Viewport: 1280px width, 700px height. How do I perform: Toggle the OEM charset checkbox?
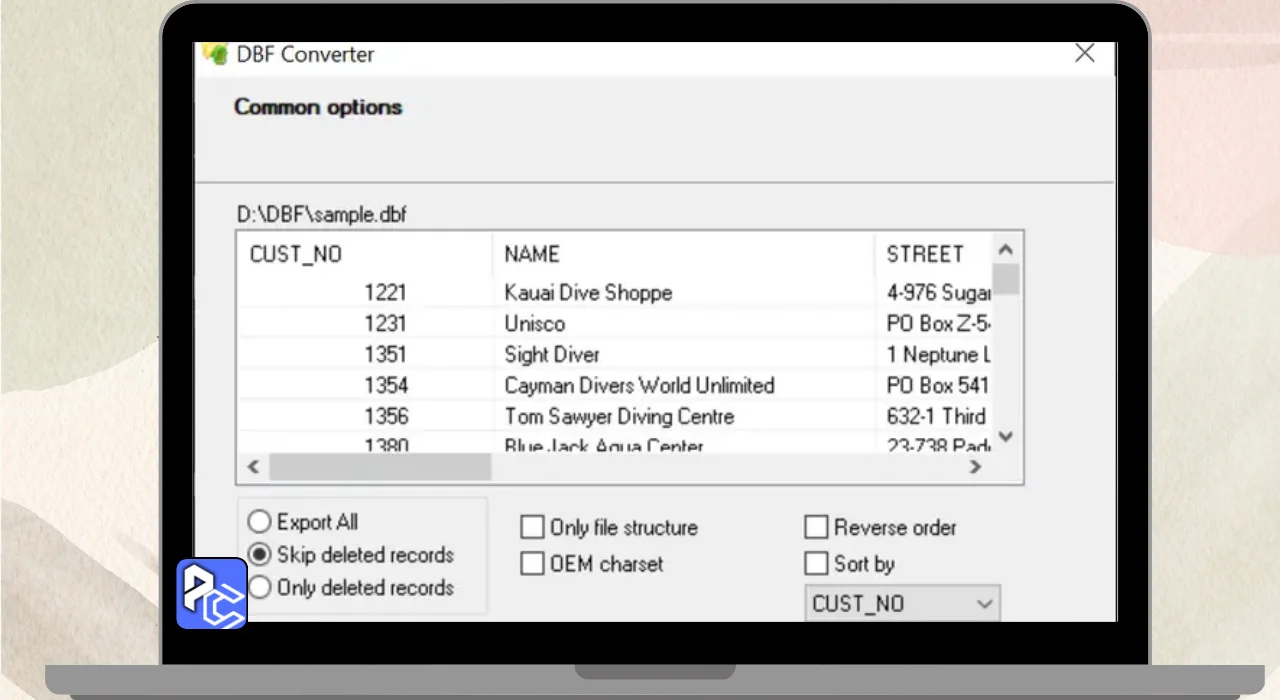tap(533, 564)
